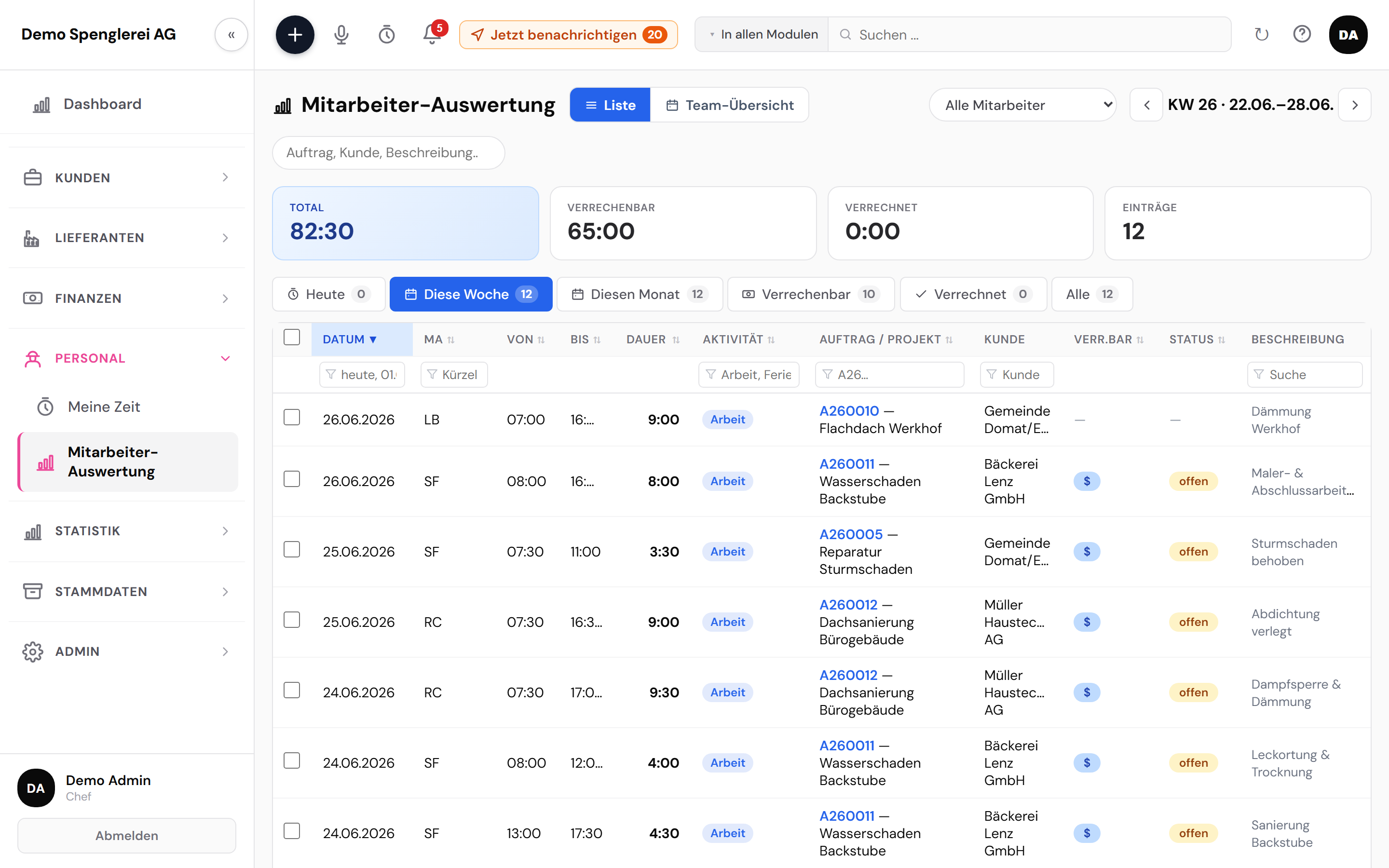The width and height of the screenshot is (1389, 868).
Task: Click the Meine Zeit clock icon
Action: pos(45,407)
